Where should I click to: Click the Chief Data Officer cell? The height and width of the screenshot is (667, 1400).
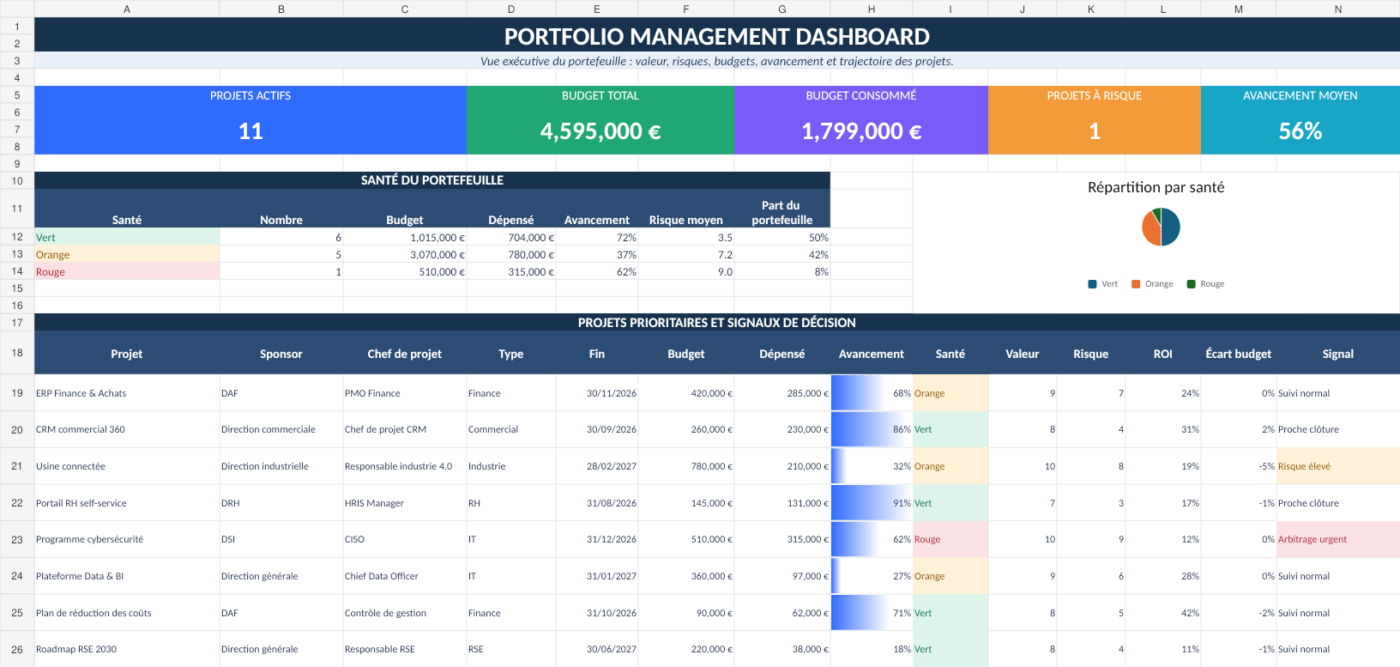tap(405, 576)
